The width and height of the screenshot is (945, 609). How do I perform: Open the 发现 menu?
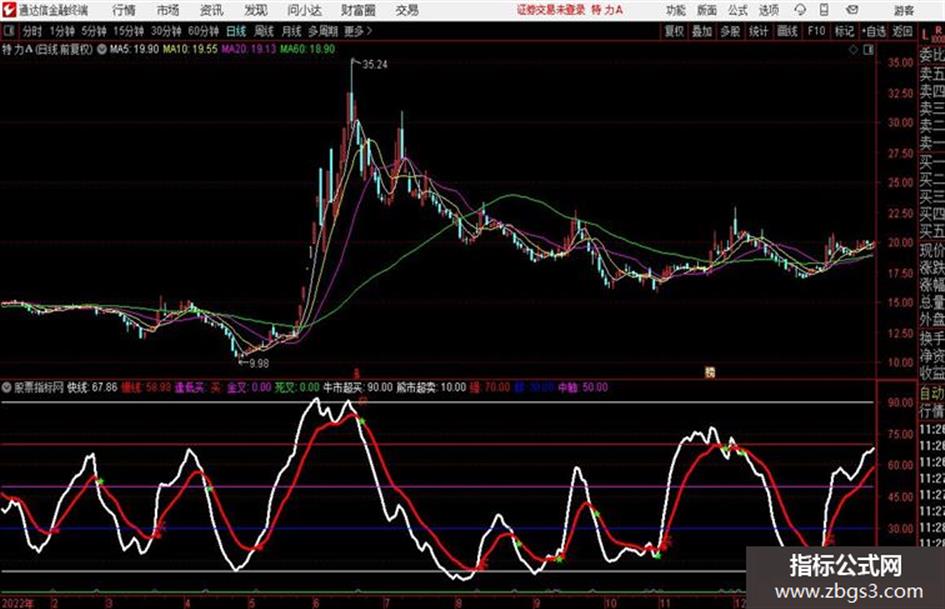(x=256, y=10)
